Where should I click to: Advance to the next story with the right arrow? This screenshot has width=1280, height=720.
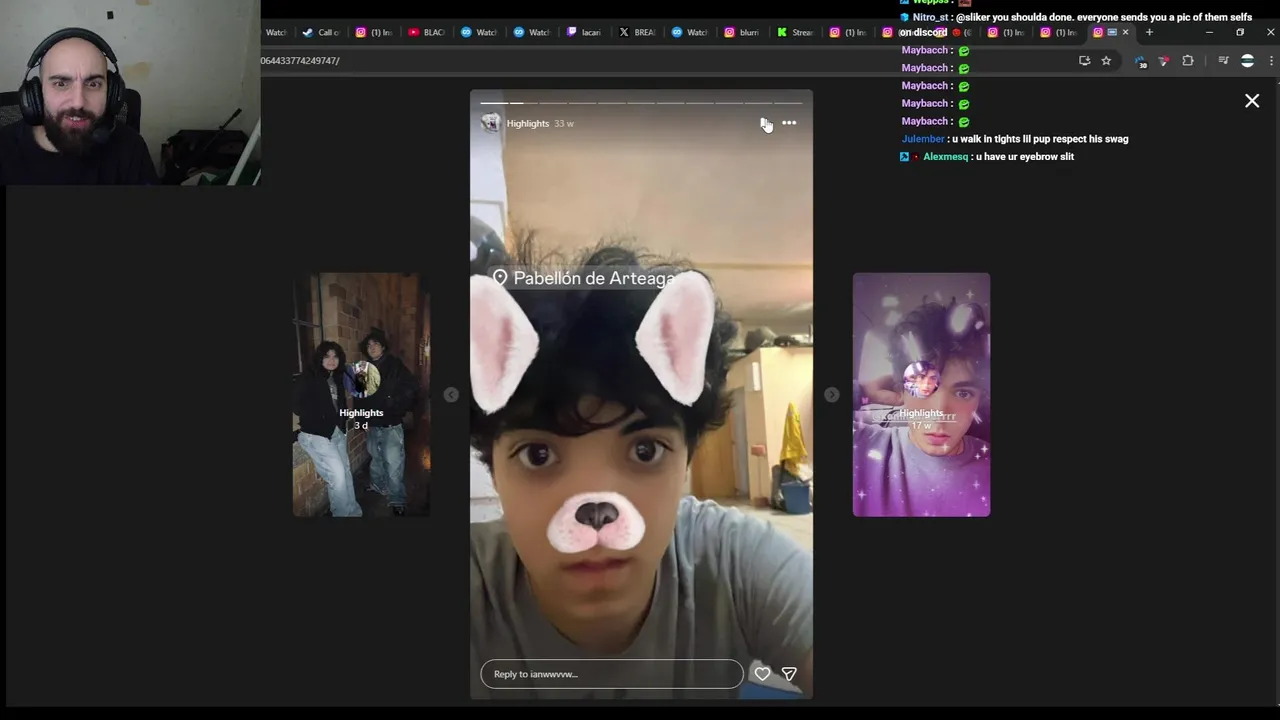pos(831,395)
